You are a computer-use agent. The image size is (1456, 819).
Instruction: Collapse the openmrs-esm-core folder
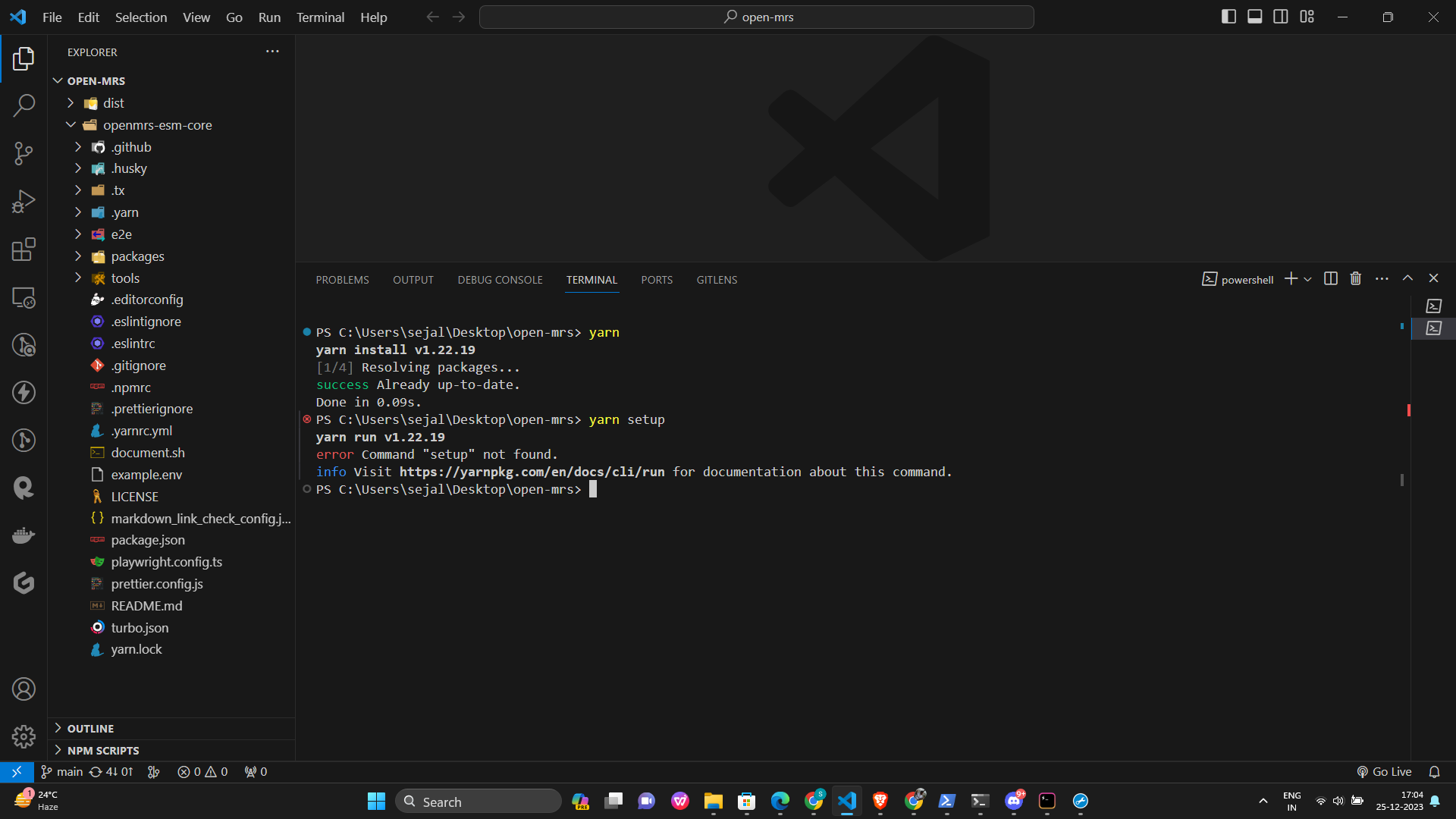[x=71, y=125]
